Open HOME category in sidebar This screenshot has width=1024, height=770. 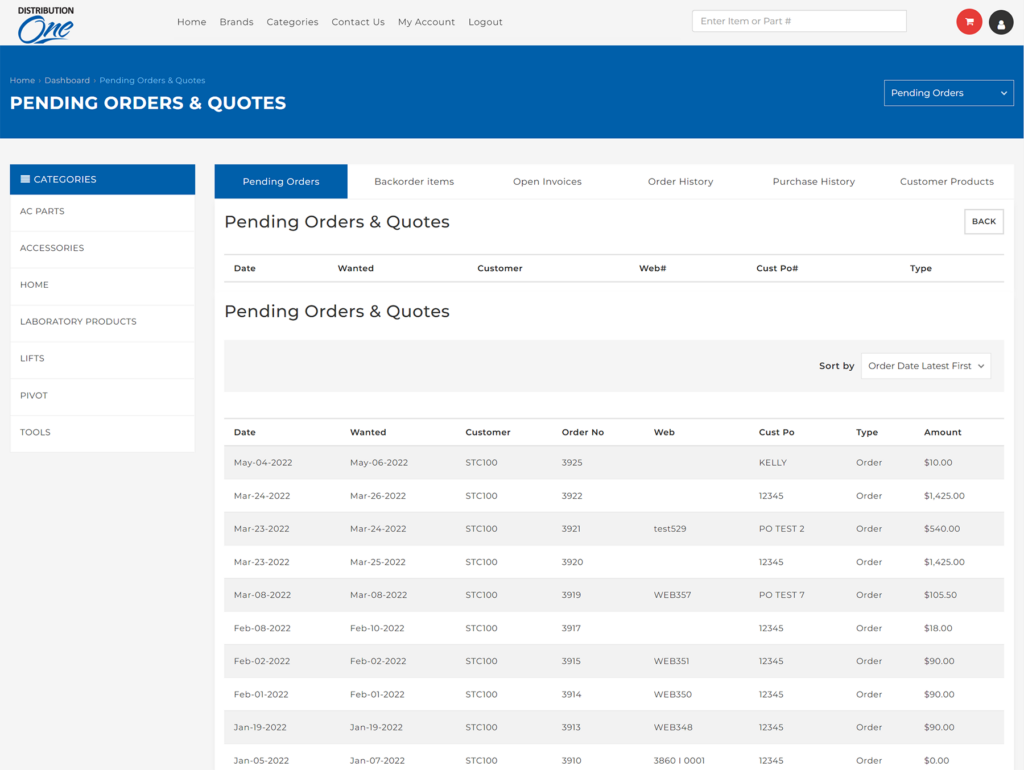point(103,285)
